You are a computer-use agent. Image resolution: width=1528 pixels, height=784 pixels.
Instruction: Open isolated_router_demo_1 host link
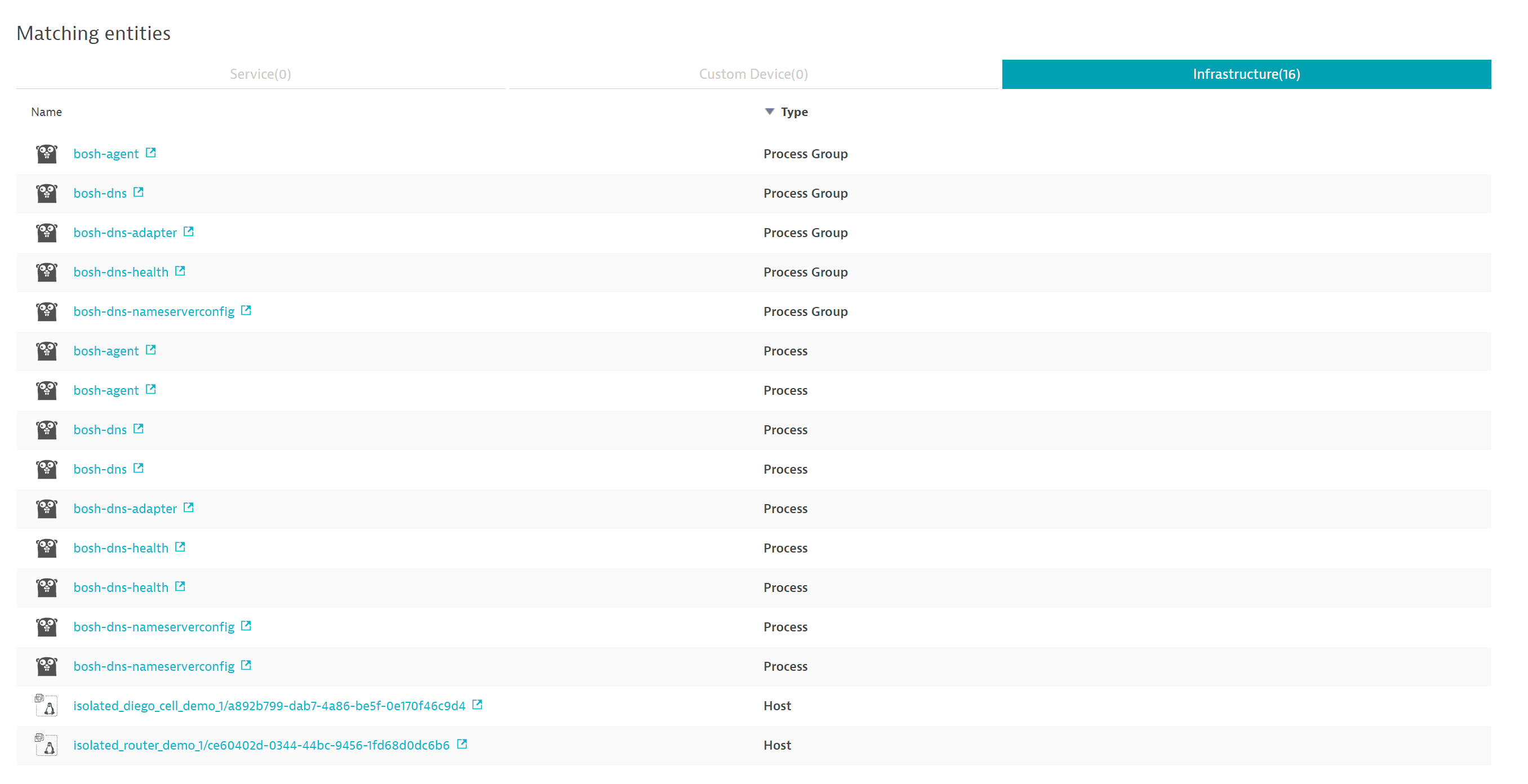[261, 746]
